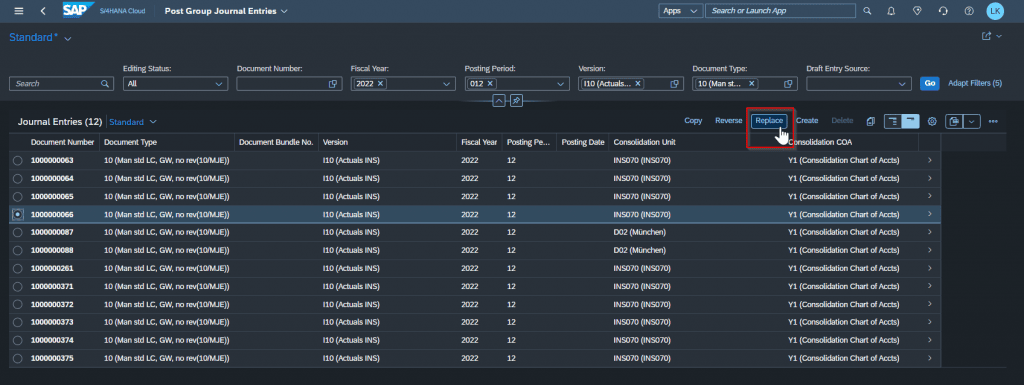Expand the share options chevron
1024x385 pixels.
999,36
